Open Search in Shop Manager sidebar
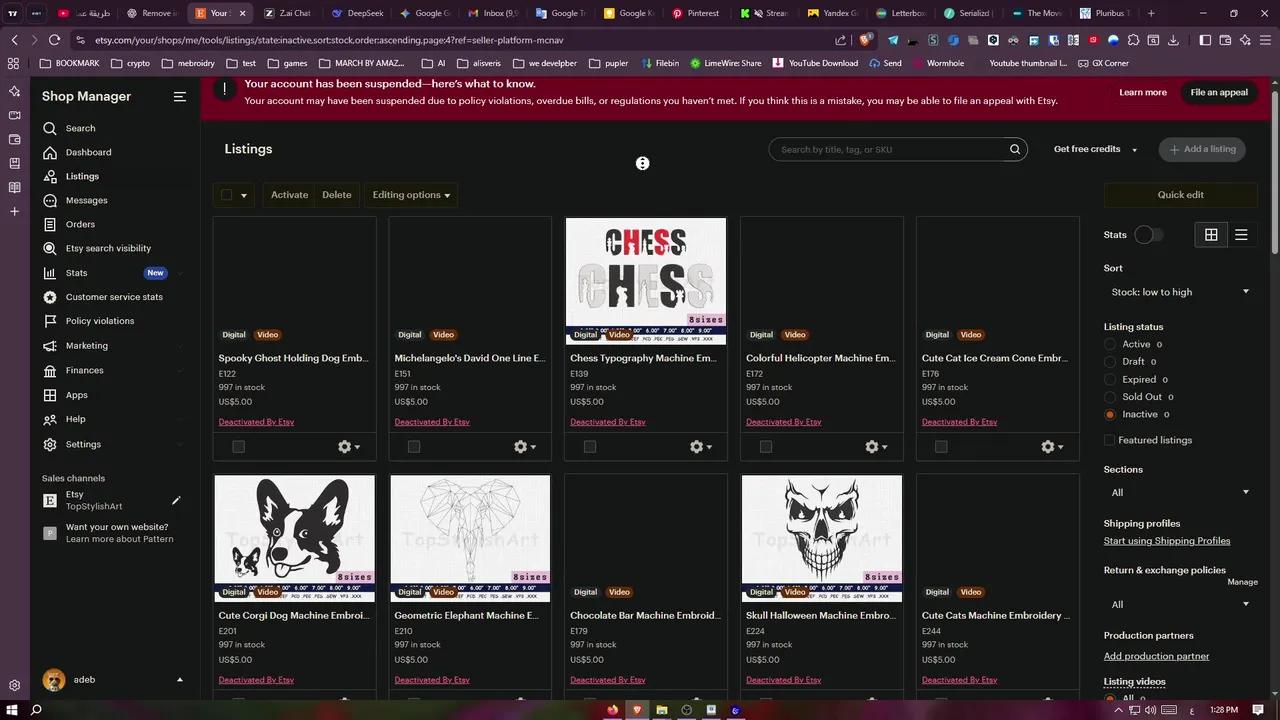This screenshot has width=1280, height=720. tap(80, 128)
